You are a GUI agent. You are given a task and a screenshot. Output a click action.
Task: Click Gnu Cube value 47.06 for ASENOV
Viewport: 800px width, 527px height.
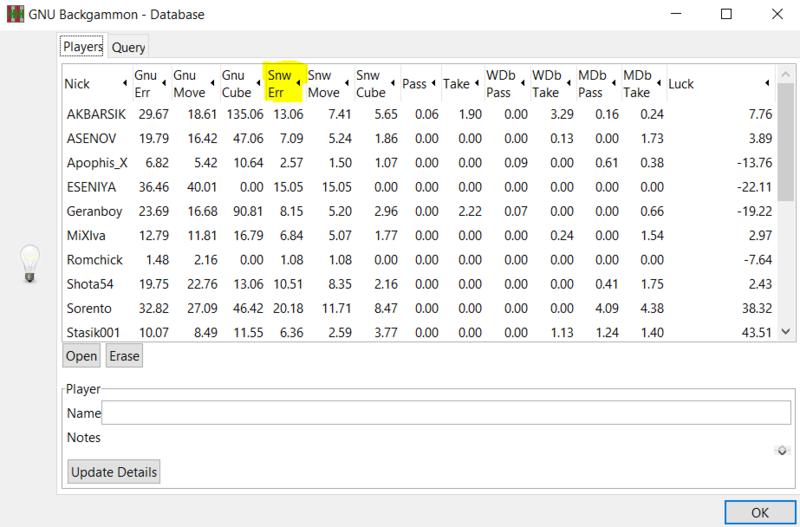pyautogui.click(x=248, y=138)
